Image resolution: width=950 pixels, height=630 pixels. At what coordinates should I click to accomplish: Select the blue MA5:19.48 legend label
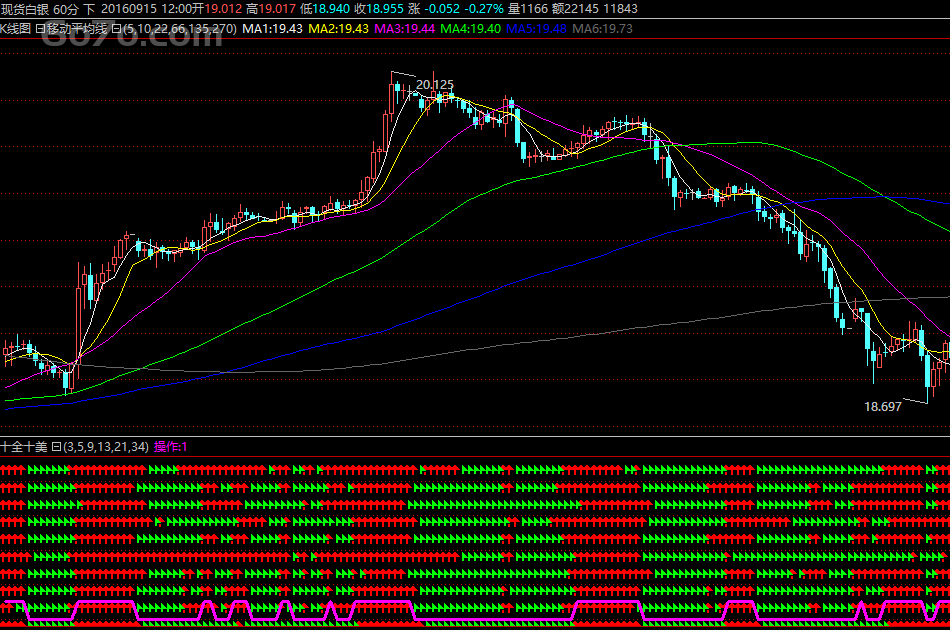point(536,28)
